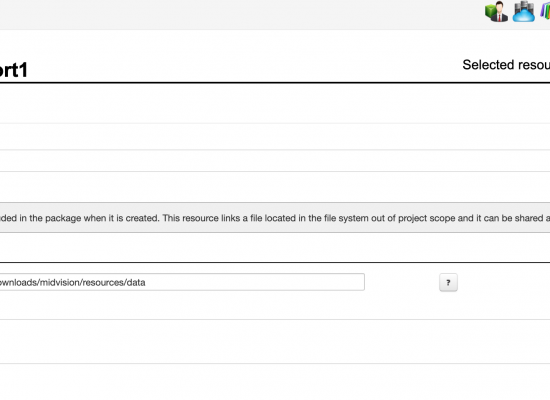Click the green cube beside the businessman

click(490, 12)
